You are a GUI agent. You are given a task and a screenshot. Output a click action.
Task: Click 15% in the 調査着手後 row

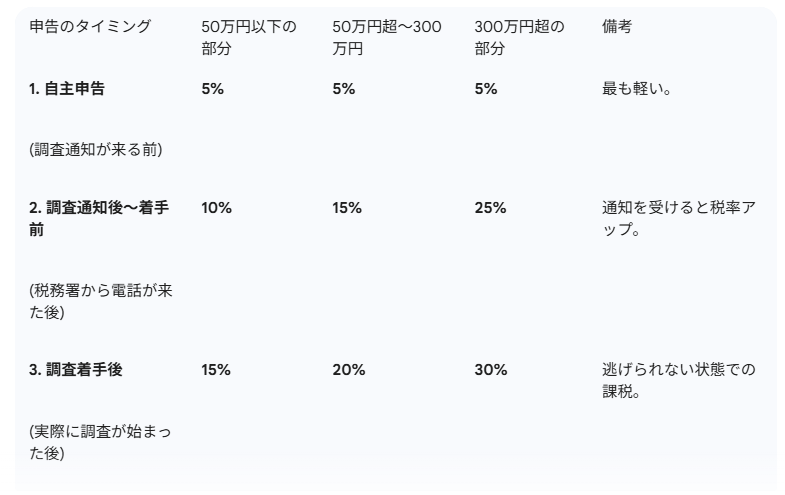point(216,370)
